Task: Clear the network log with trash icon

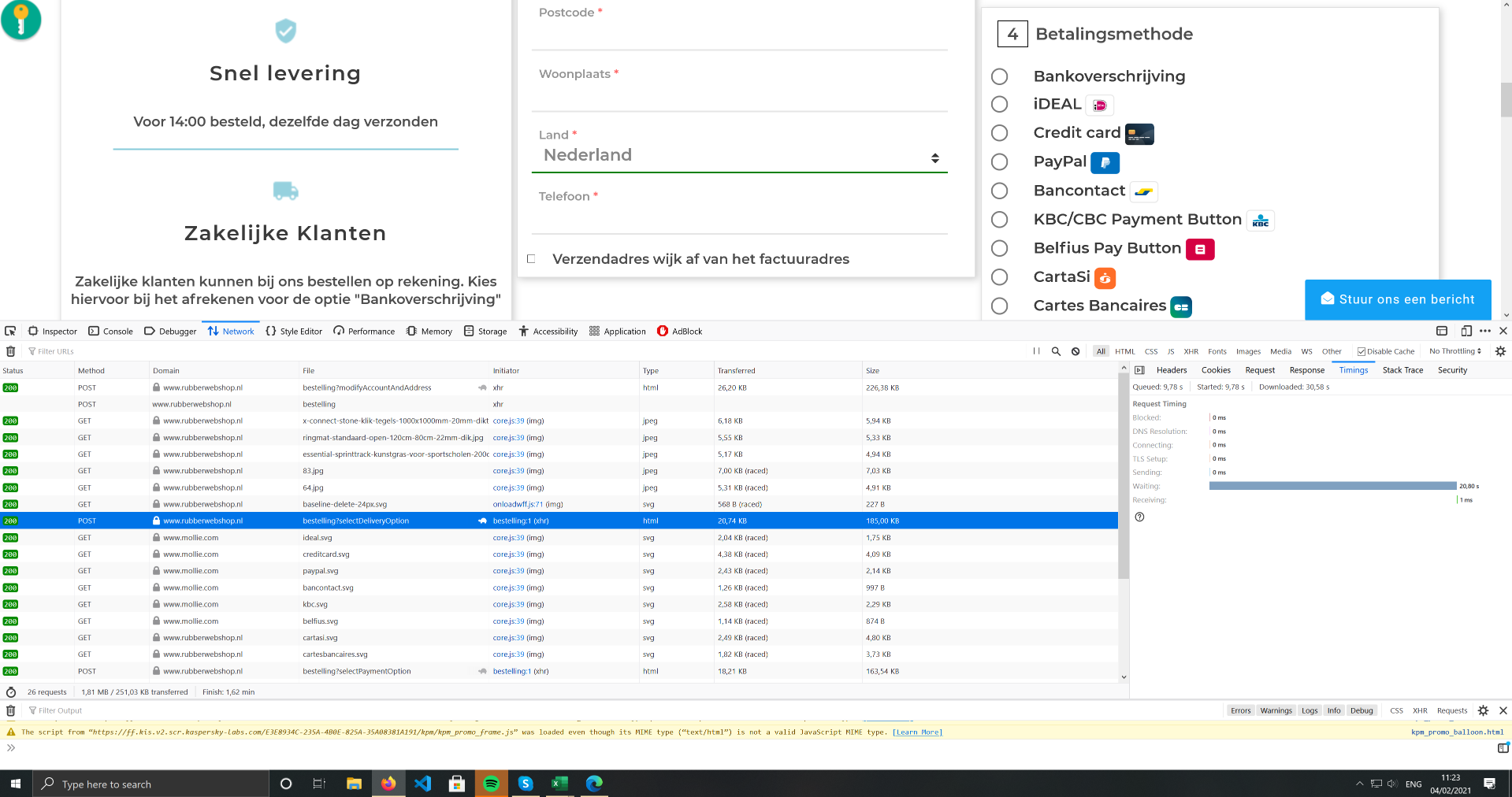Action: tap(10, 351)
